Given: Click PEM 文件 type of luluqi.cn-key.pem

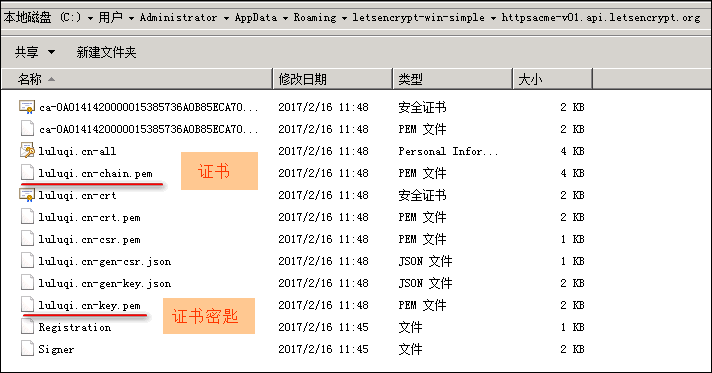Looking at the screenshot, I should (x=422, y=305).
